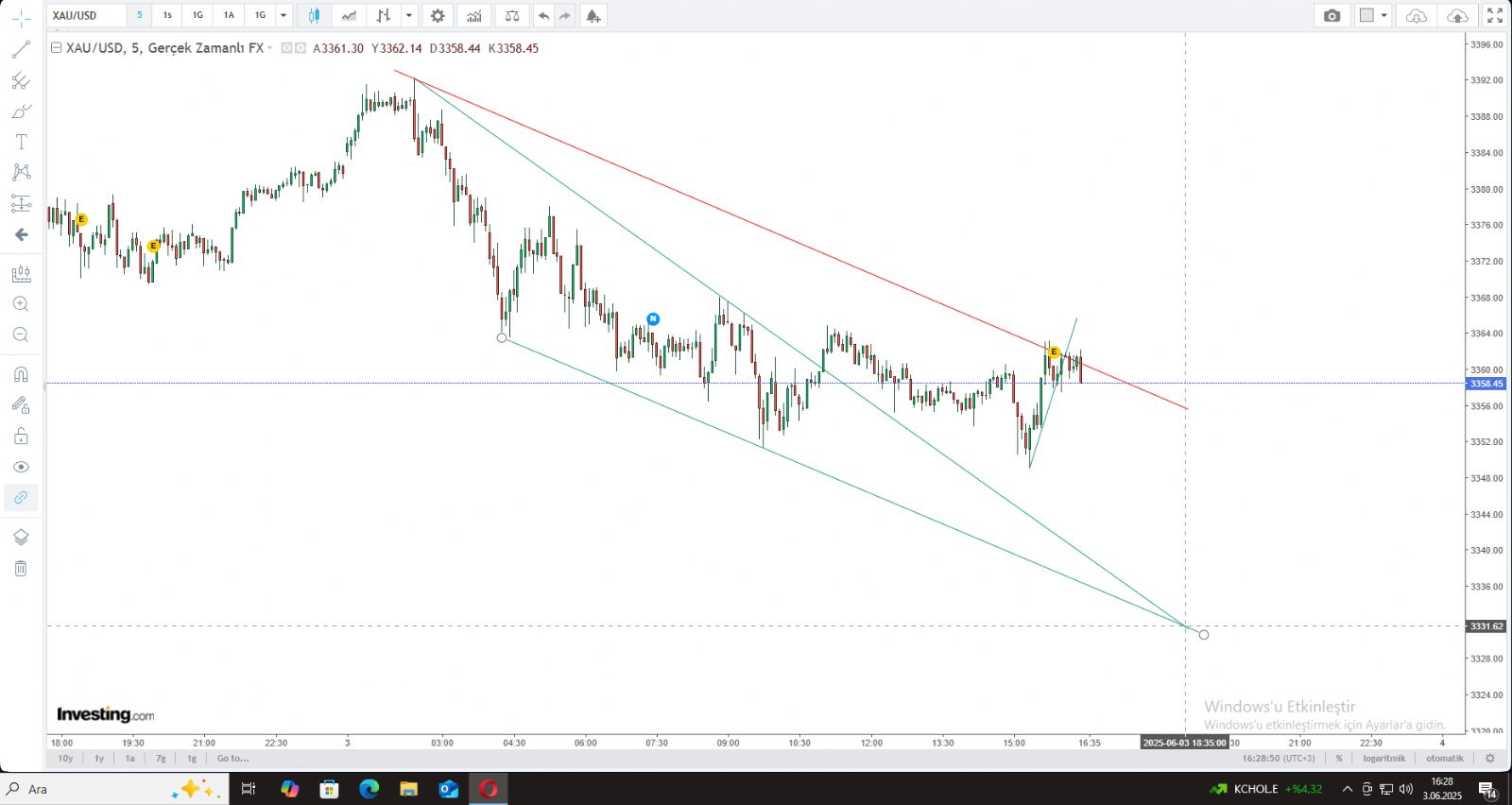Screen dimensions: 1512x805
Task: Click the XAU/USD symbol input field
Action: point(87,15)
